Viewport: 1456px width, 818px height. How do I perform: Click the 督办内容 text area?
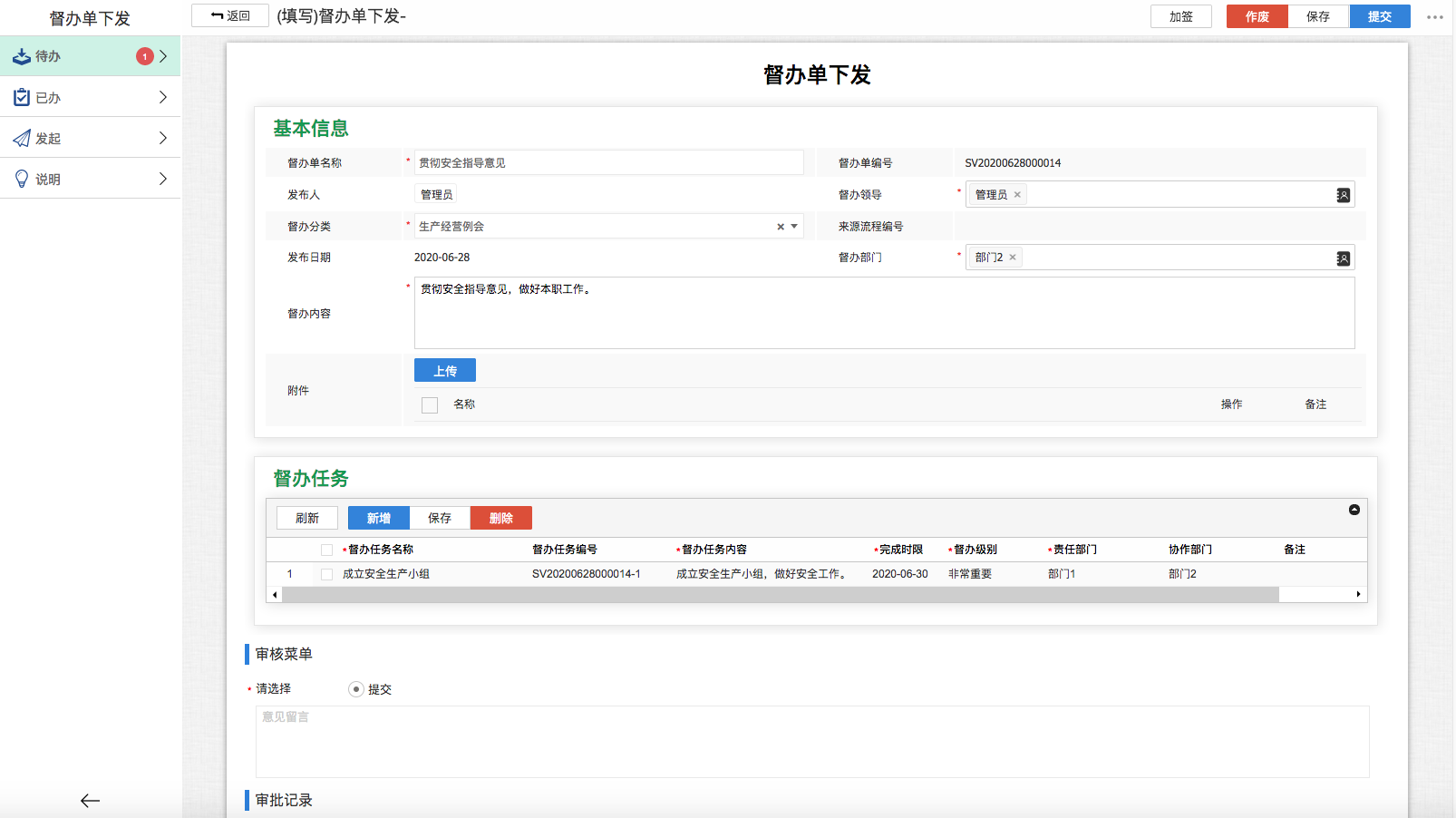click(884, 313)
